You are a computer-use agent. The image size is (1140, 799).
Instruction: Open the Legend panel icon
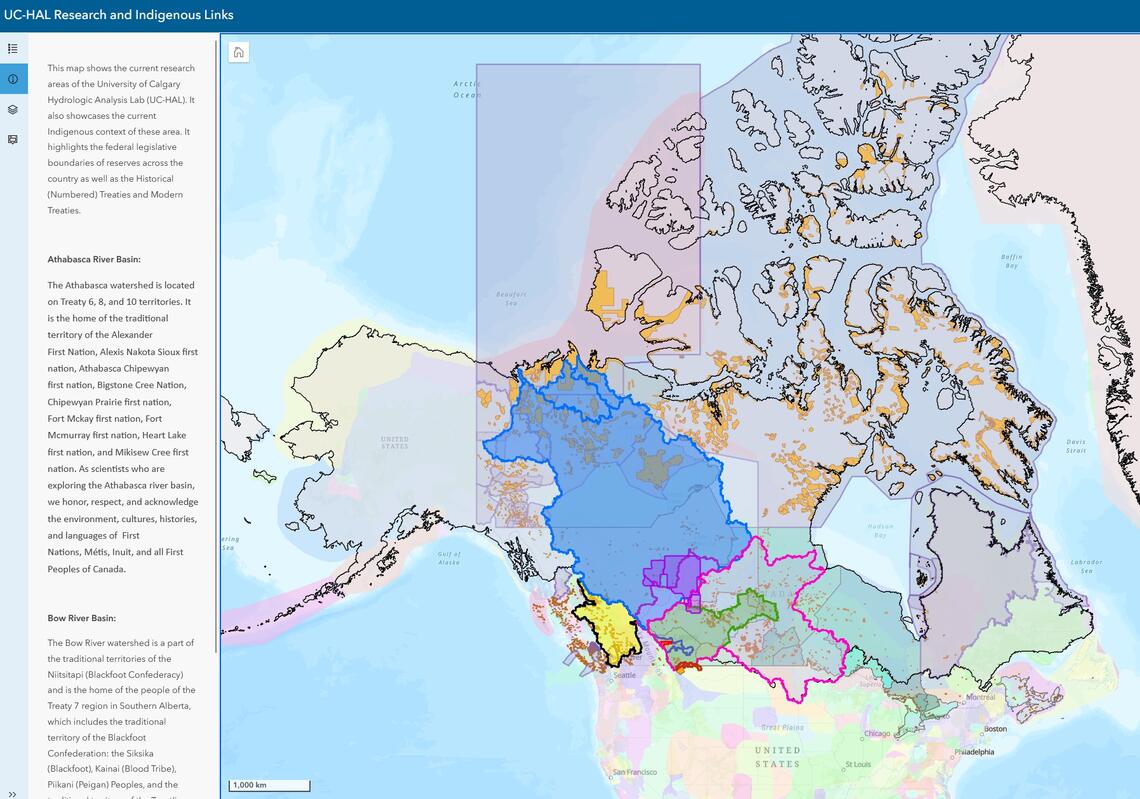[x=13, y=48]
